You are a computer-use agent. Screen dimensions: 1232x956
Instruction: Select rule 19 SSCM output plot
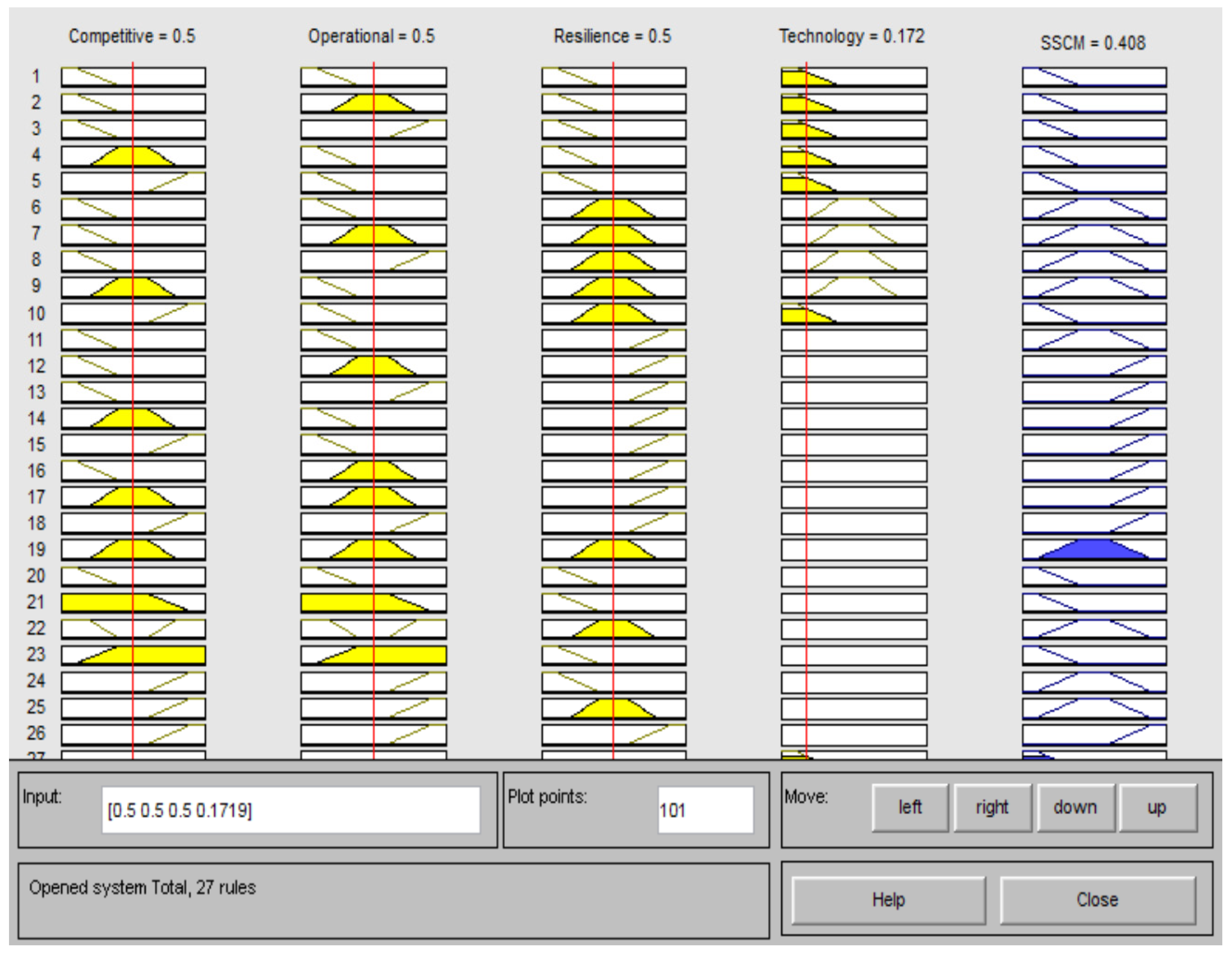click(x=1094, y=549)
